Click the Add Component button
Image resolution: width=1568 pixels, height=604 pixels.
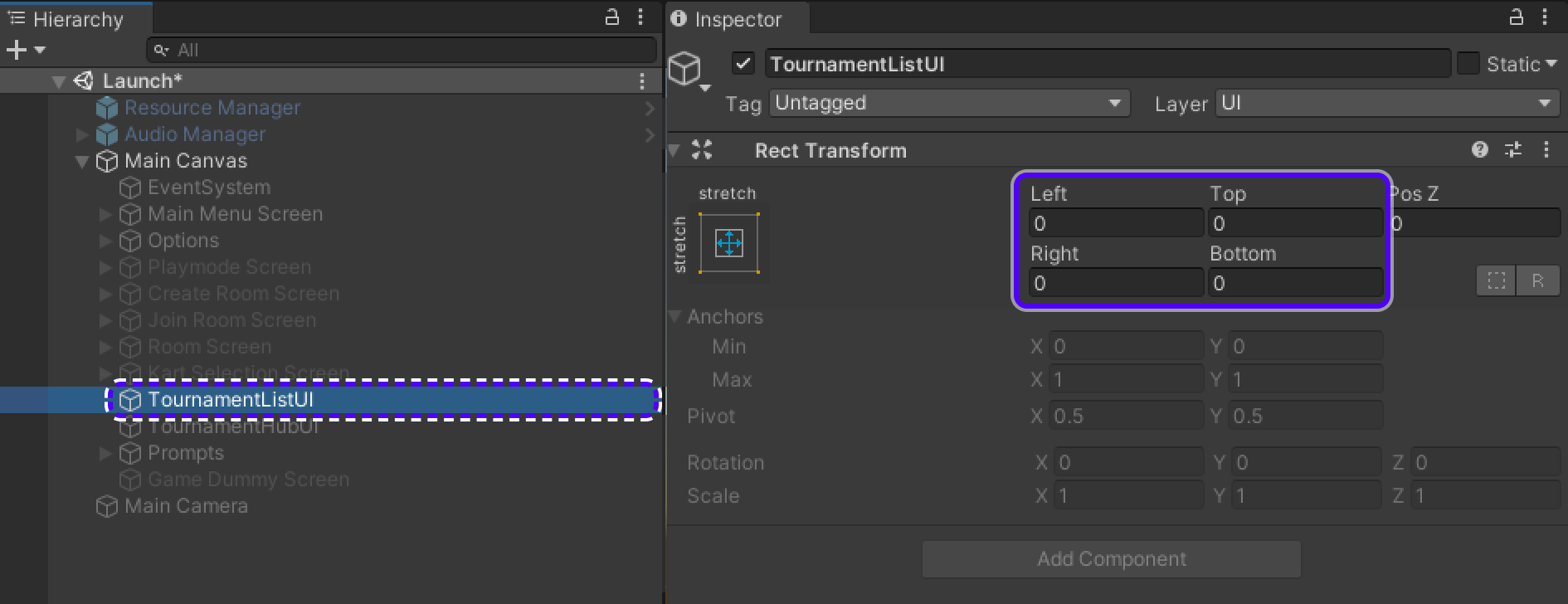click(x=1111, y=559)
